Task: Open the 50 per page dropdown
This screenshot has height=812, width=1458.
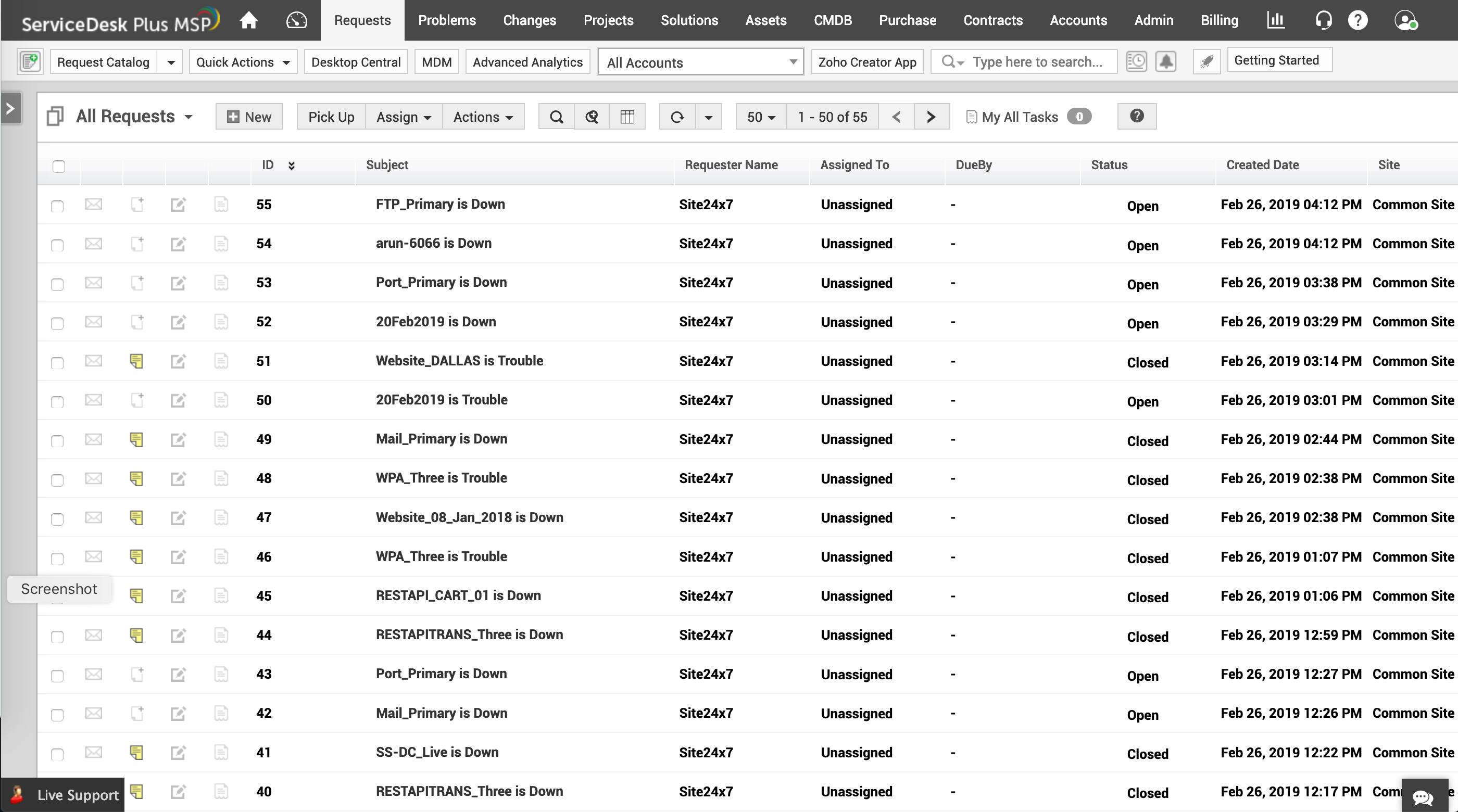Action: (760, 117)
